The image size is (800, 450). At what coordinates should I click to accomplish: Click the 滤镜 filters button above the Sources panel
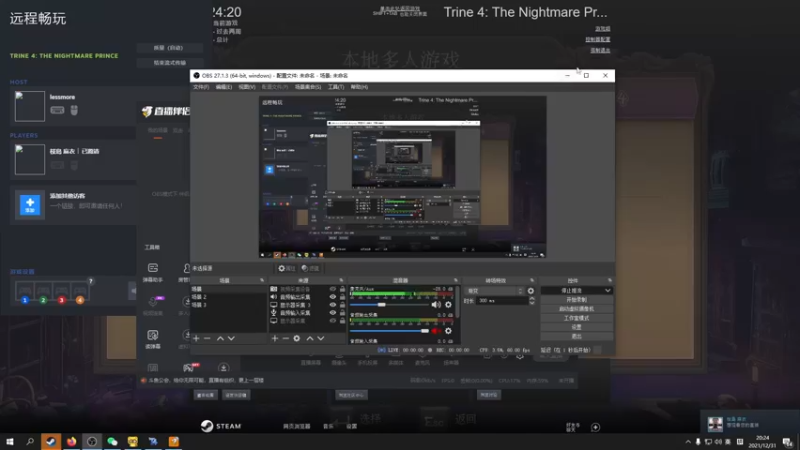[x=310, y=268]
